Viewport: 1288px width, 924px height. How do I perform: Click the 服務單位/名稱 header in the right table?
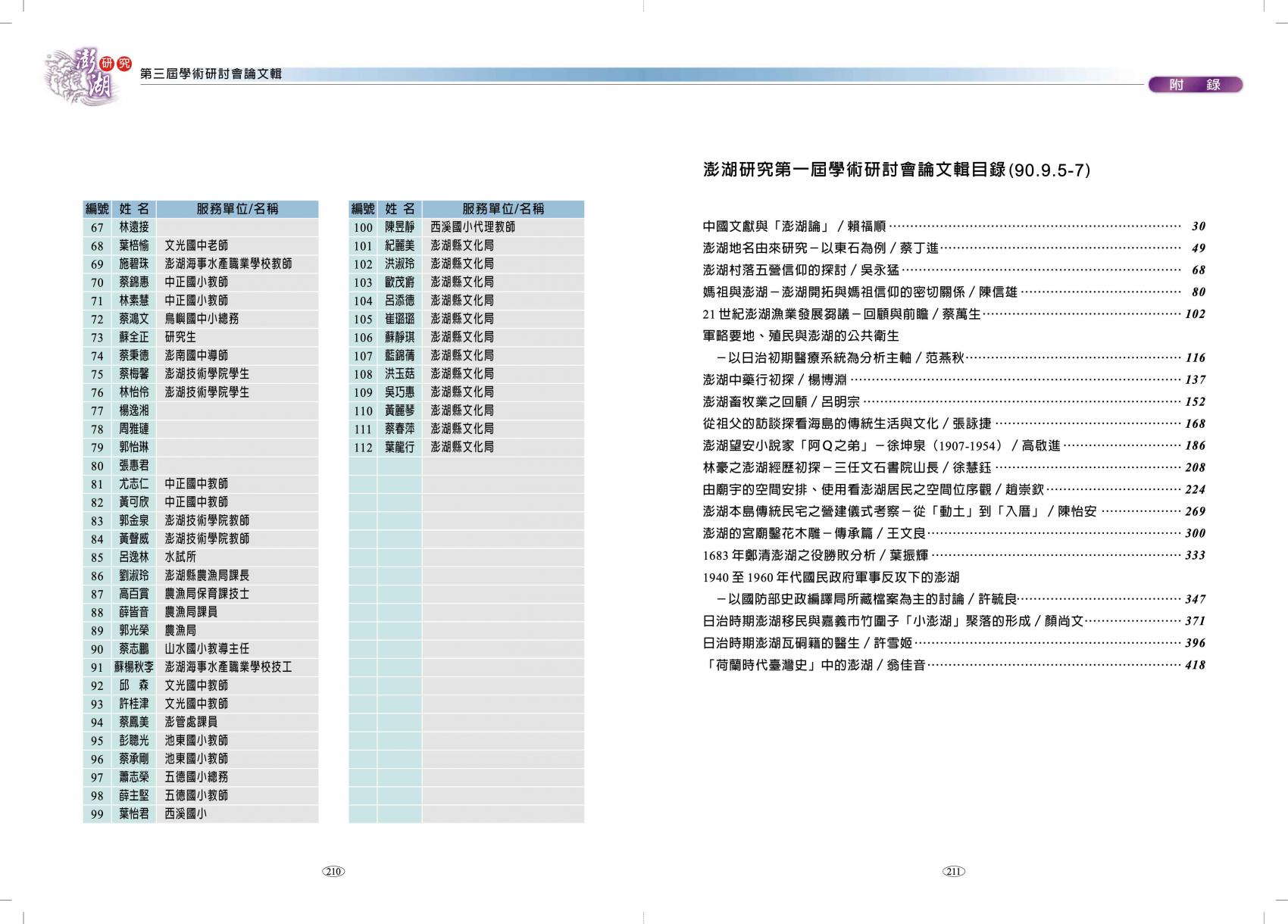point(502,209)
